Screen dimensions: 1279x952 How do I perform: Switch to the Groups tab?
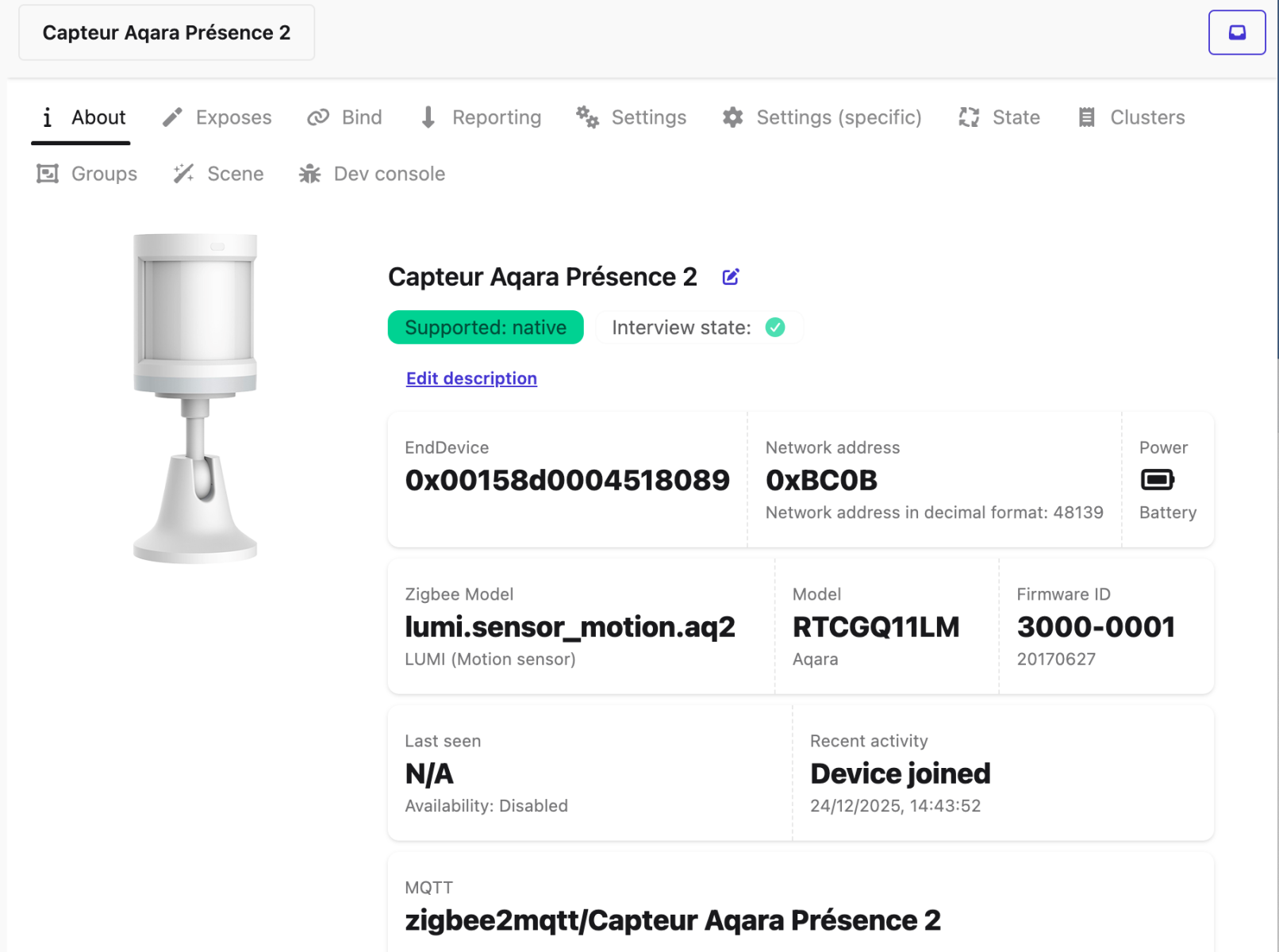point(87,174)
